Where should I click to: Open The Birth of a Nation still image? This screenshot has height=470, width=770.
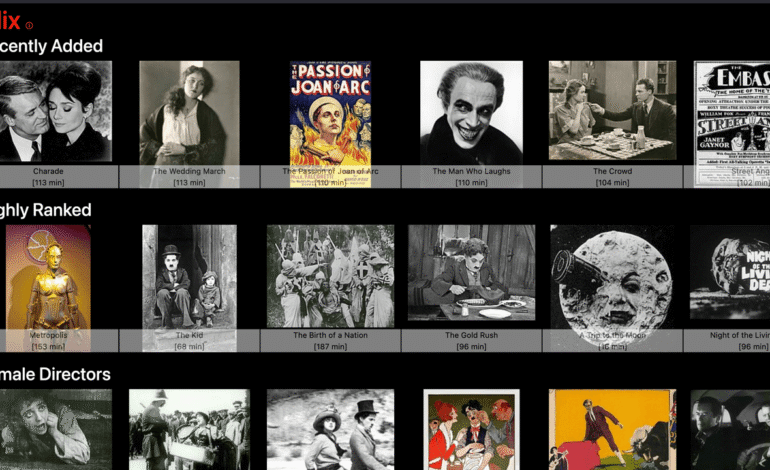330,276
